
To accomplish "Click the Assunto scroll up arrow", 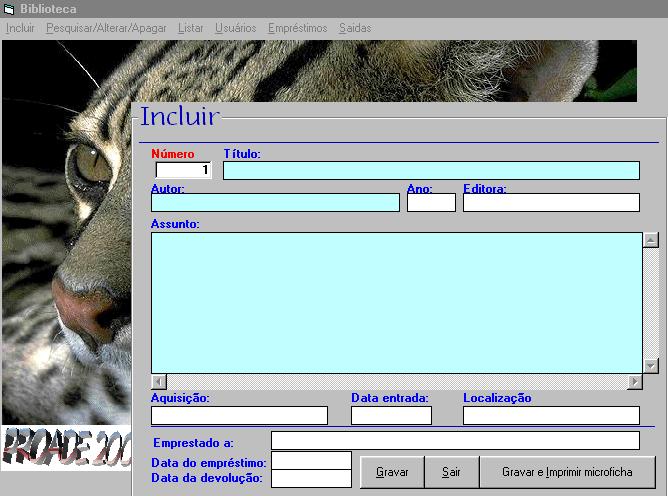I will coord(651,240).
